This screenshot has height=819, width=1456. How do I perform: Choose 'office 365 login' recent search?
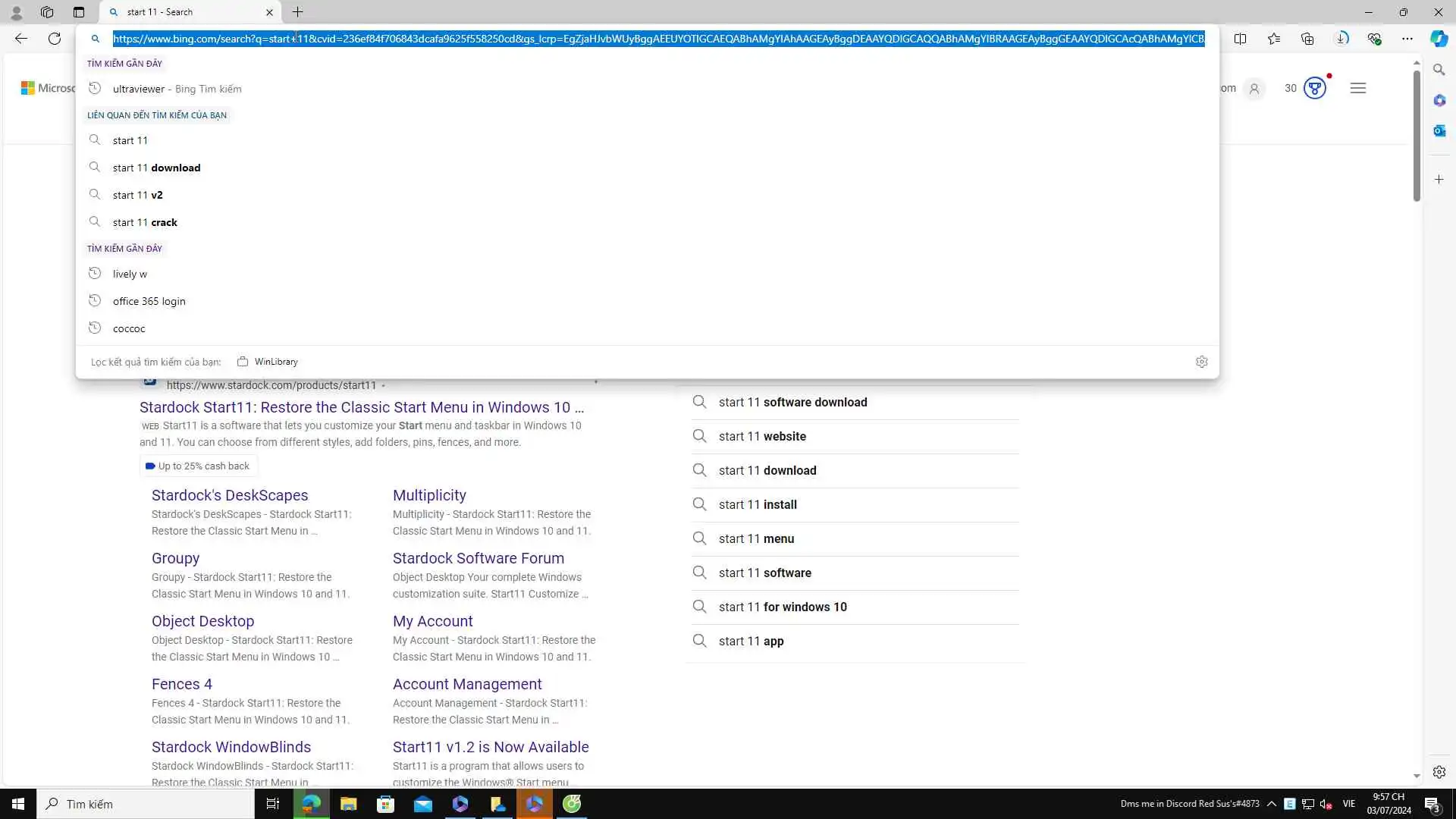pyautogui.click(x=149, y=301)
